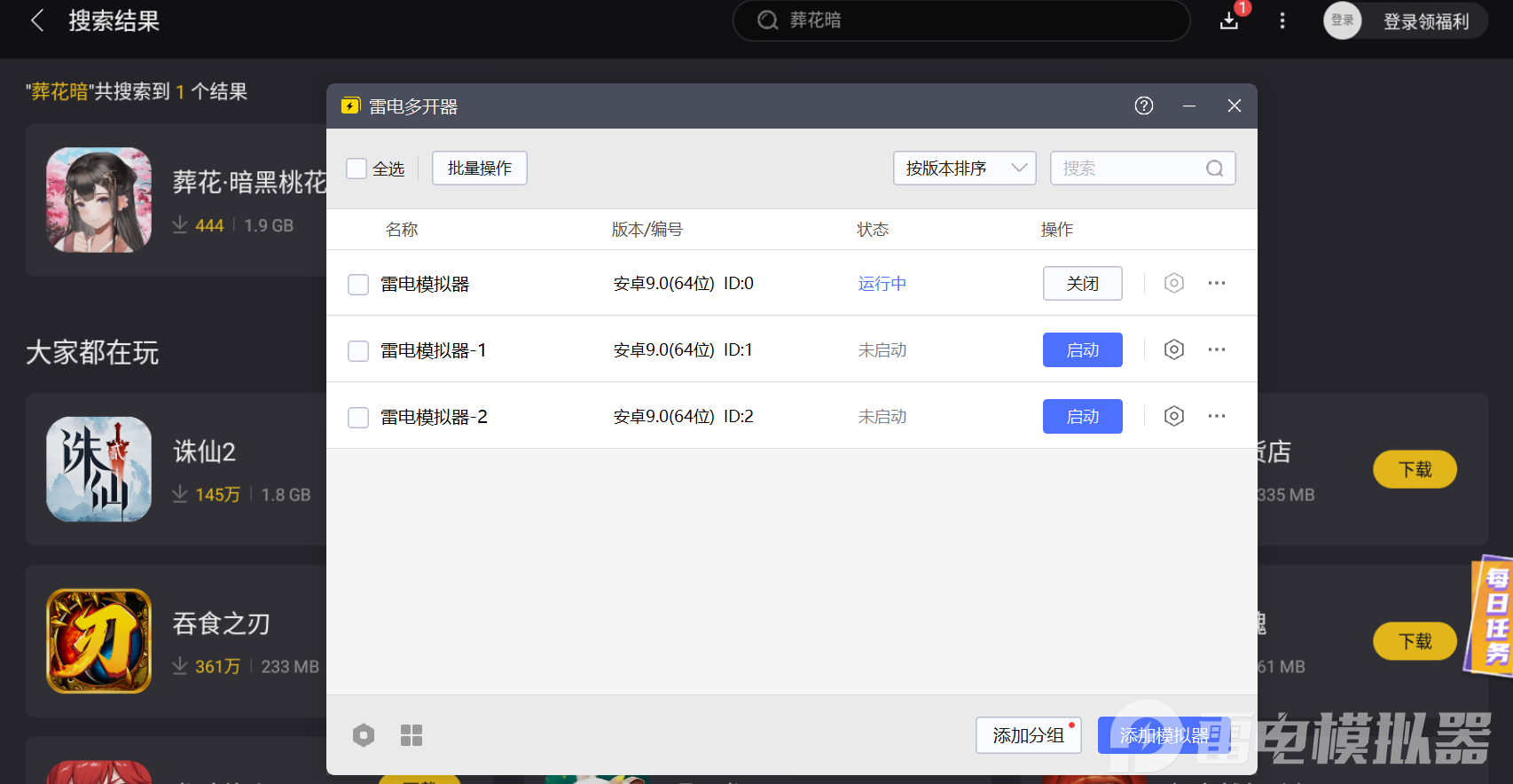Open the download manager icon
The image size is (1513, 784).
click(x=1229, y=20)
